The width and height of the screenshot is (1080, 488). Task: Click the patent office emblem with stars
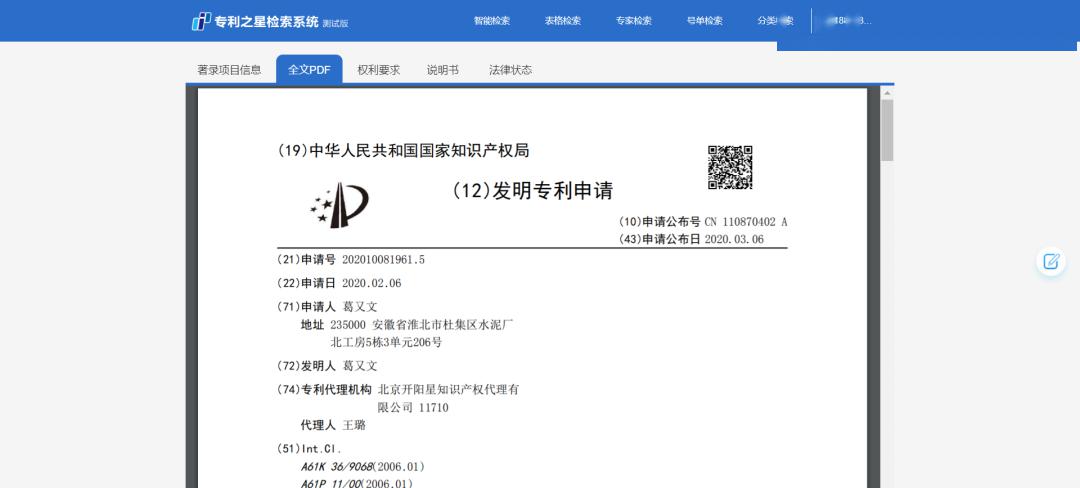tap(339, 205)
